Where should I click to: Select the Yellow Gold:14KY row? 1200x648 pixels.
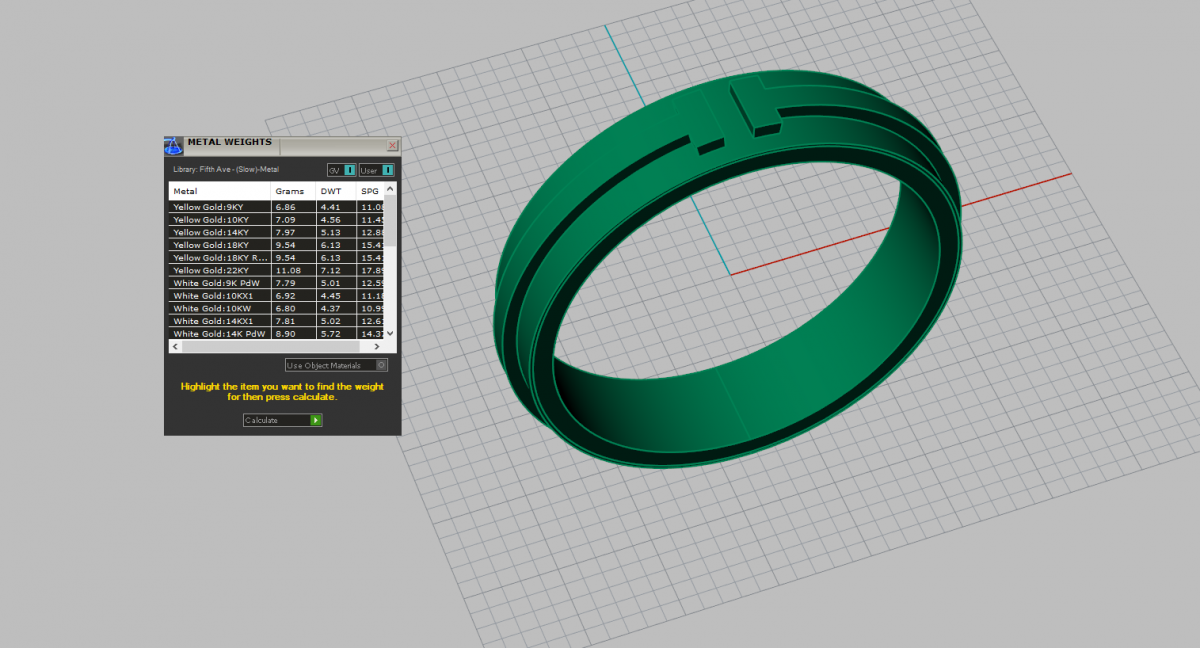click(219, 232)
